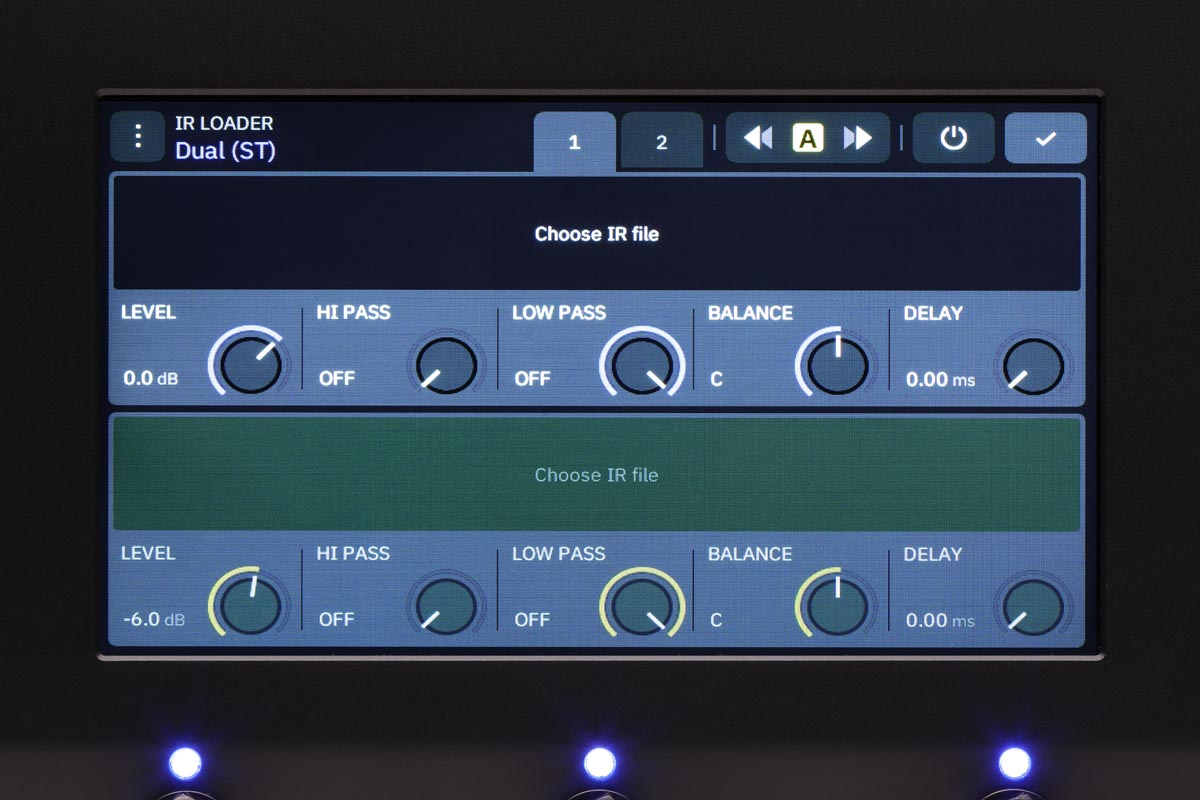
Task: Adjust second IR LEVEL knob showing -6.0 dB
Action: coord(248,605)
